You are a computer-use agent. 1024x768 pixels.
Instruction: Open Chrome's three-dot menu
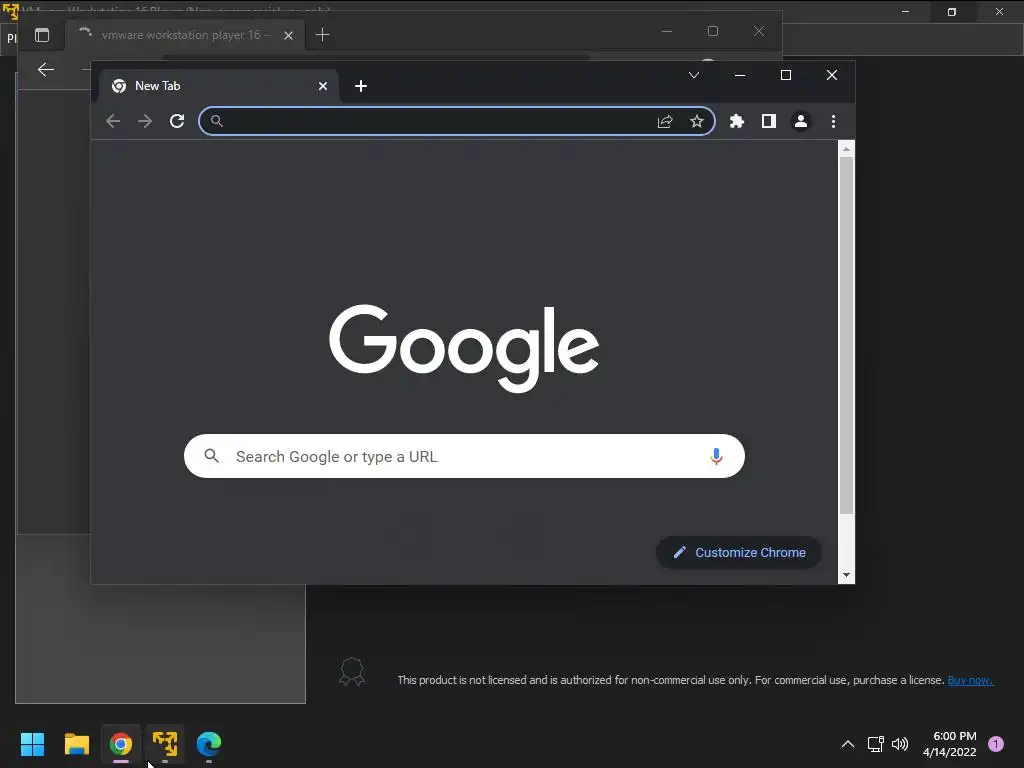coord(833,121)
